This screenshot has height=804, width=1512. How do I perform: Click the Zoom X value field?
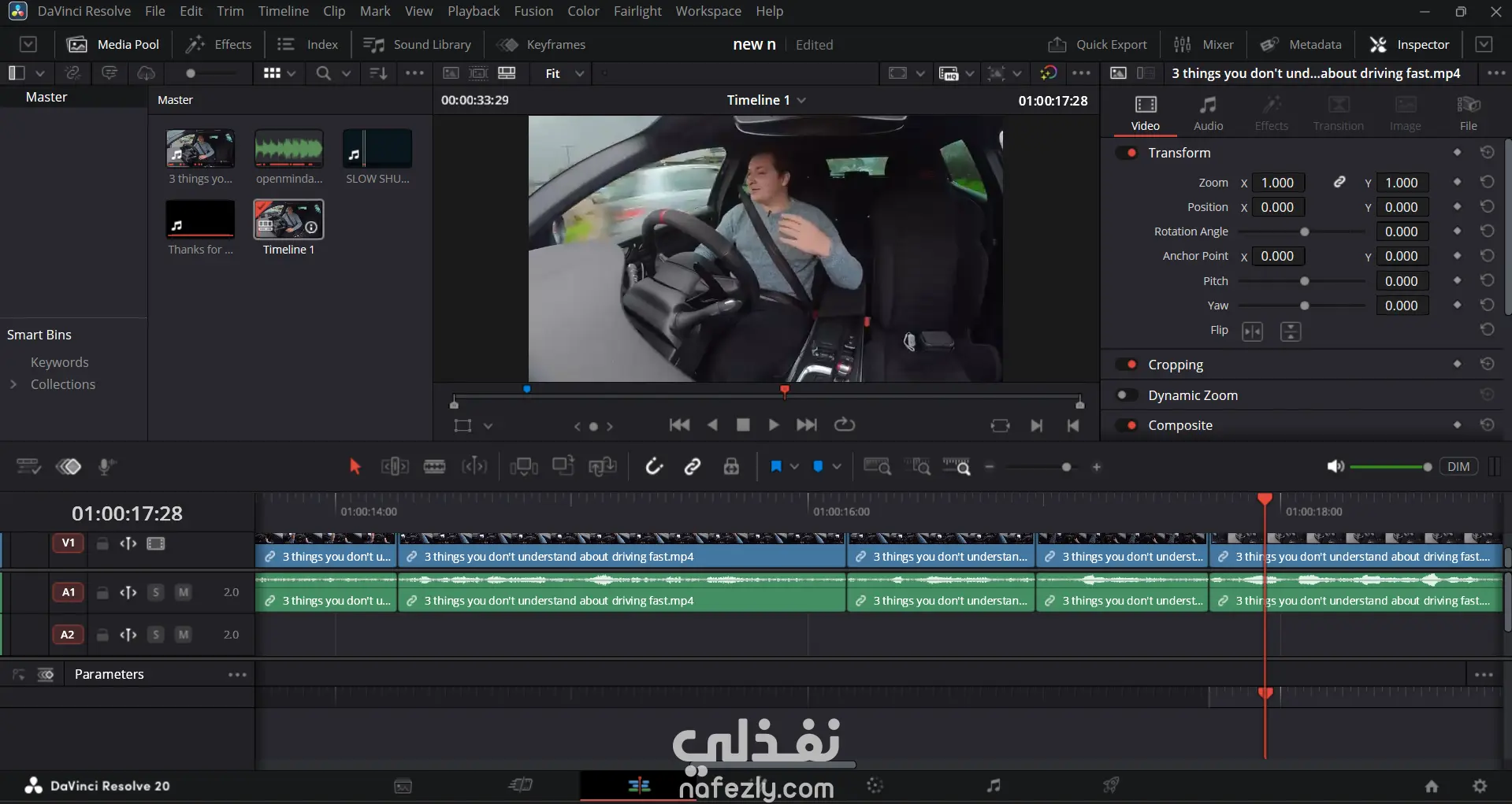pos(1278,183)
